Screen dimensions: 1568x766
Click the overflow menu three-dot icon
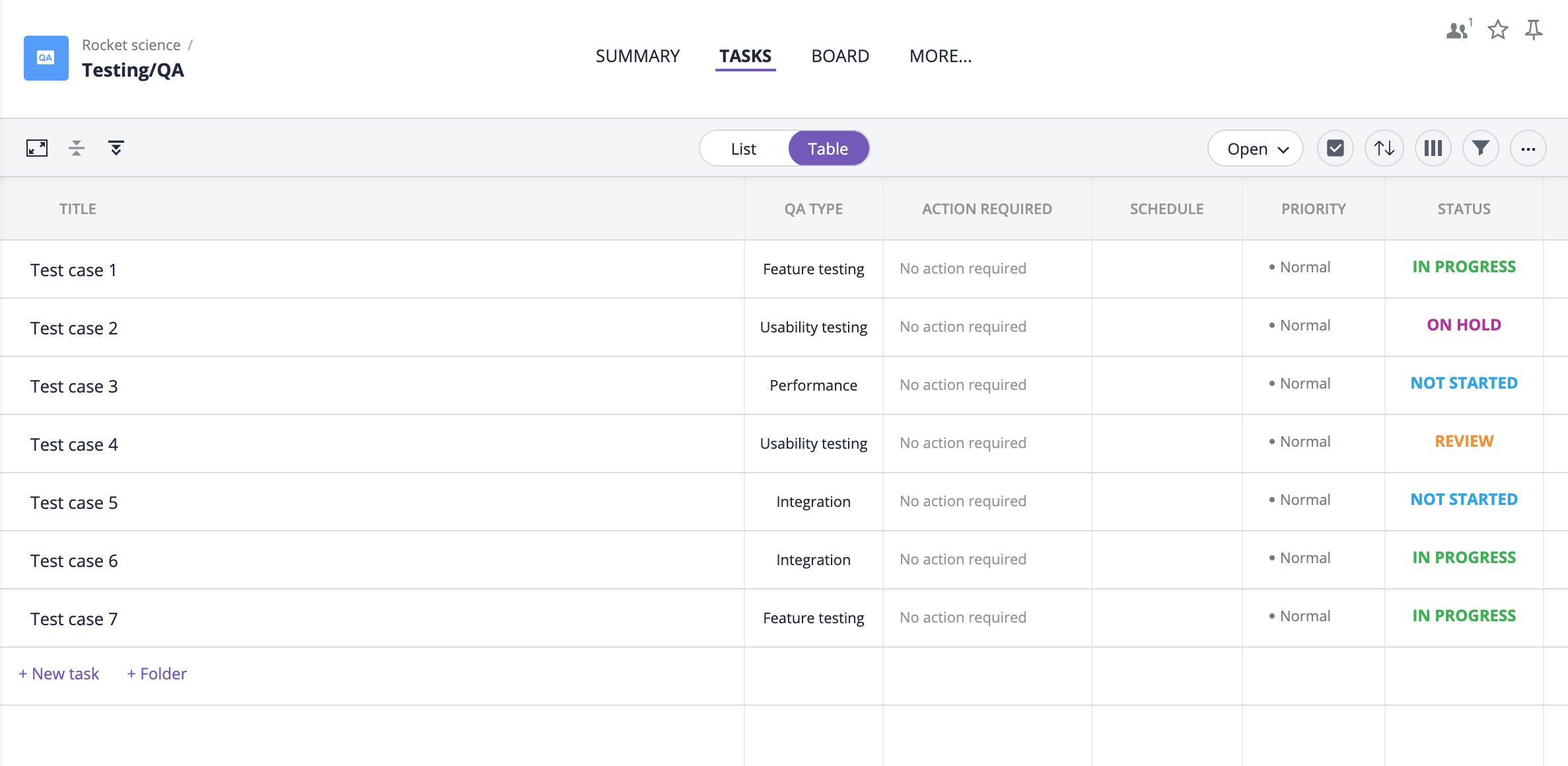point(1528,148)
